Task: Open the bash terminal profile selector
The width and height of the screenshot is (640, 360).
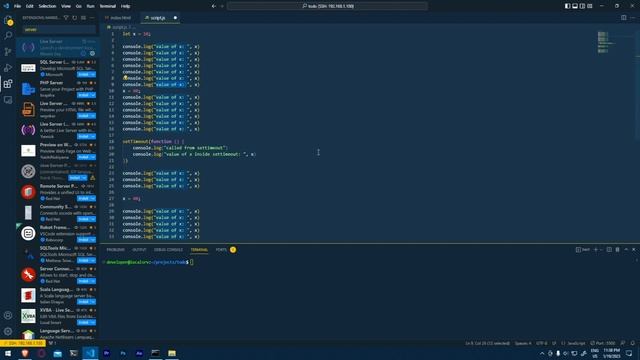Action: pos(583,249)
